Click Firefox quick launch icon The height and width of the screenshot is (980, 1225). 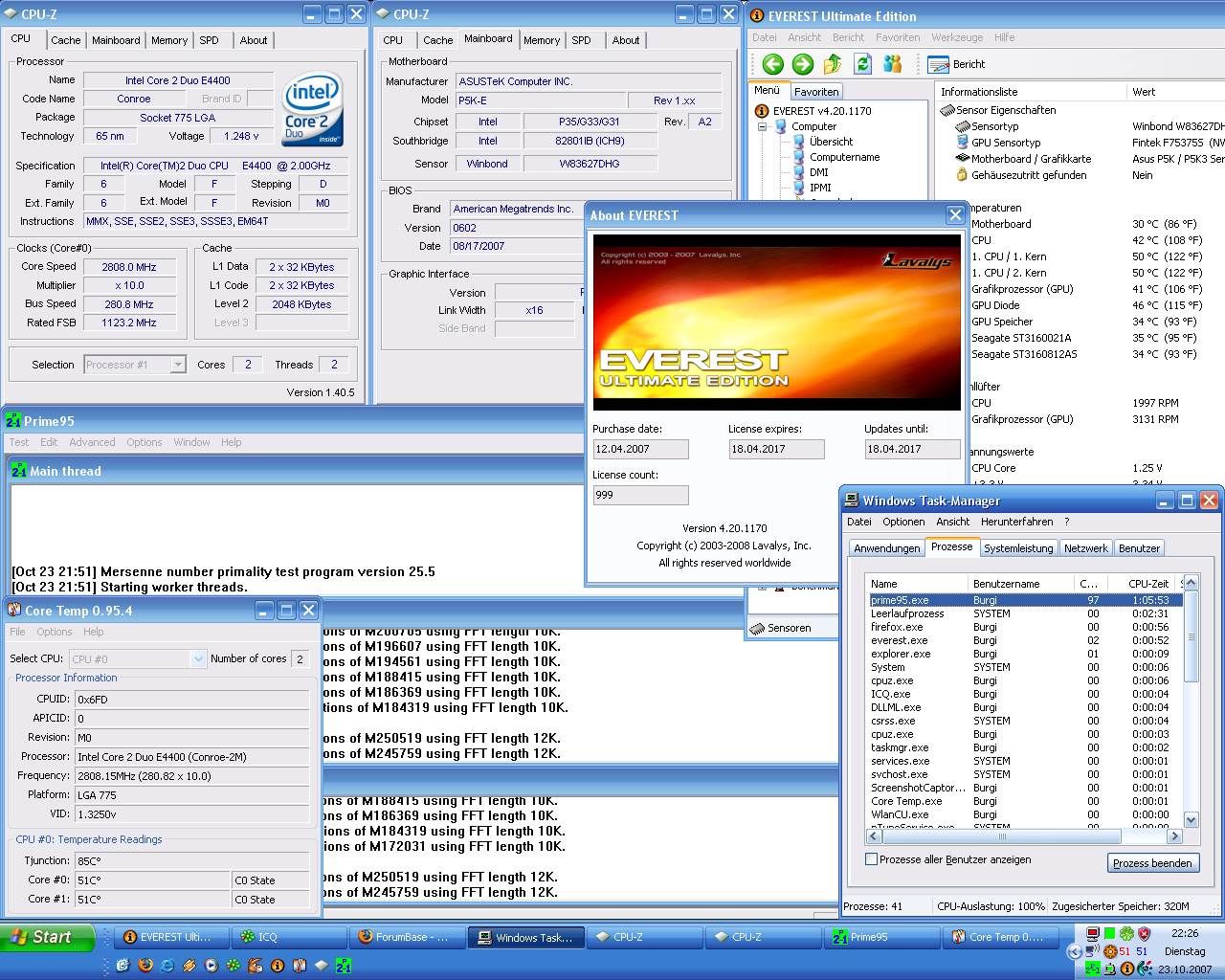tap(145, 965)
